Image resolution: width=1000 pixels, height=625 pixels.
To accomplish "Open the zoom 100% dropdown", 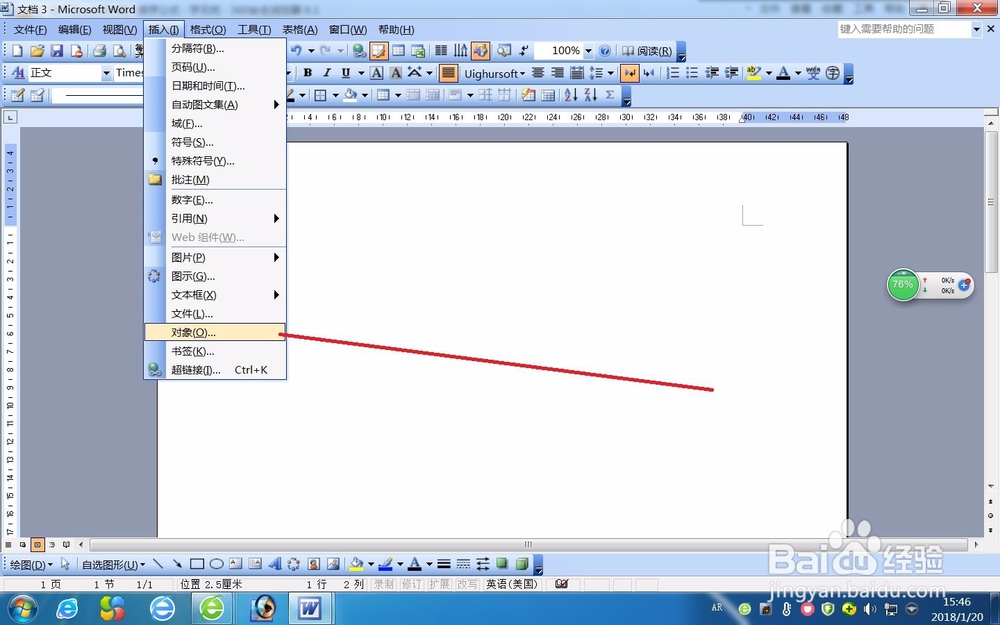I will (588, 50).
